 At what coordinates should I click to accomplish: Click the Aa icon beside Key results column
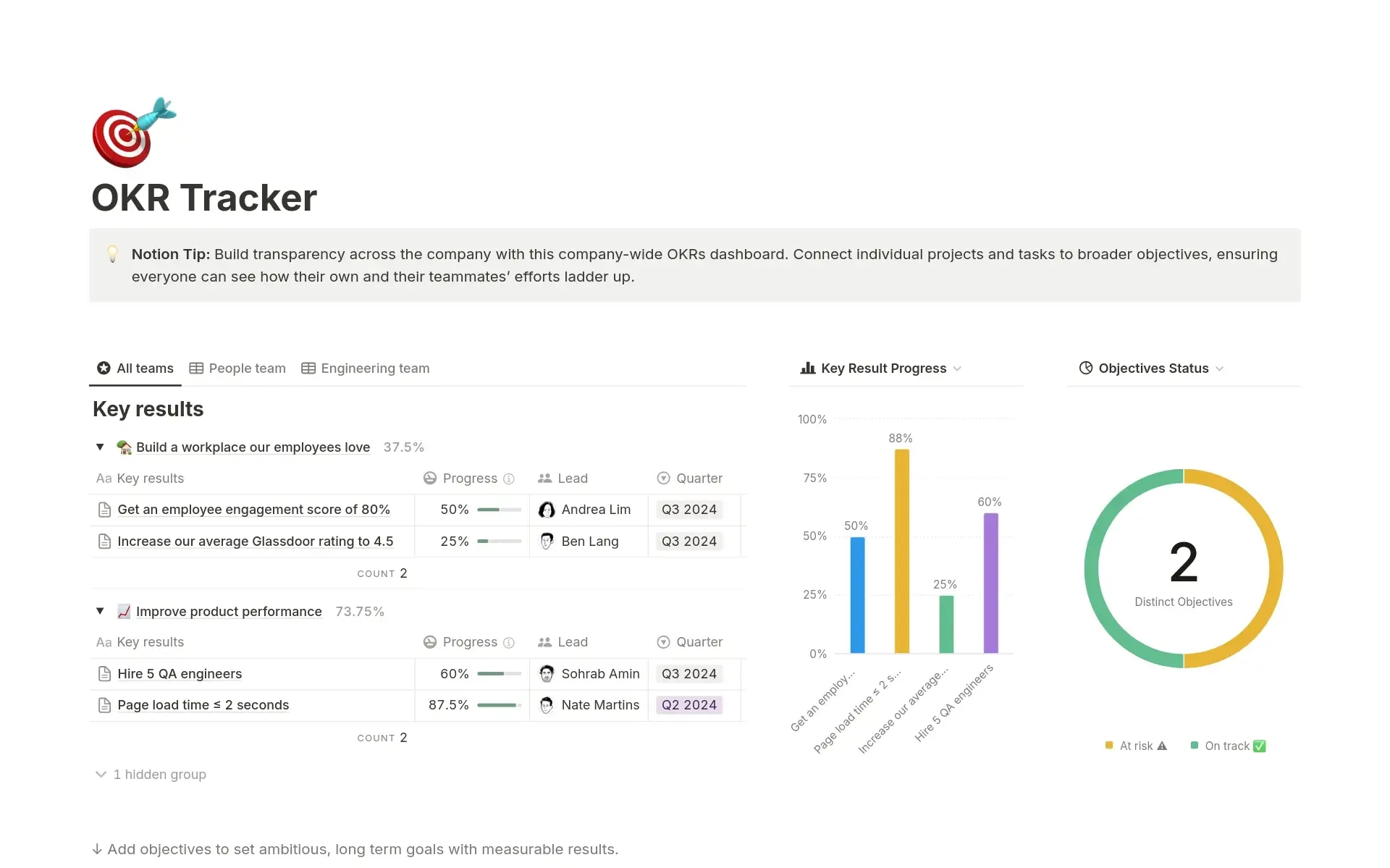pos(104,479)
